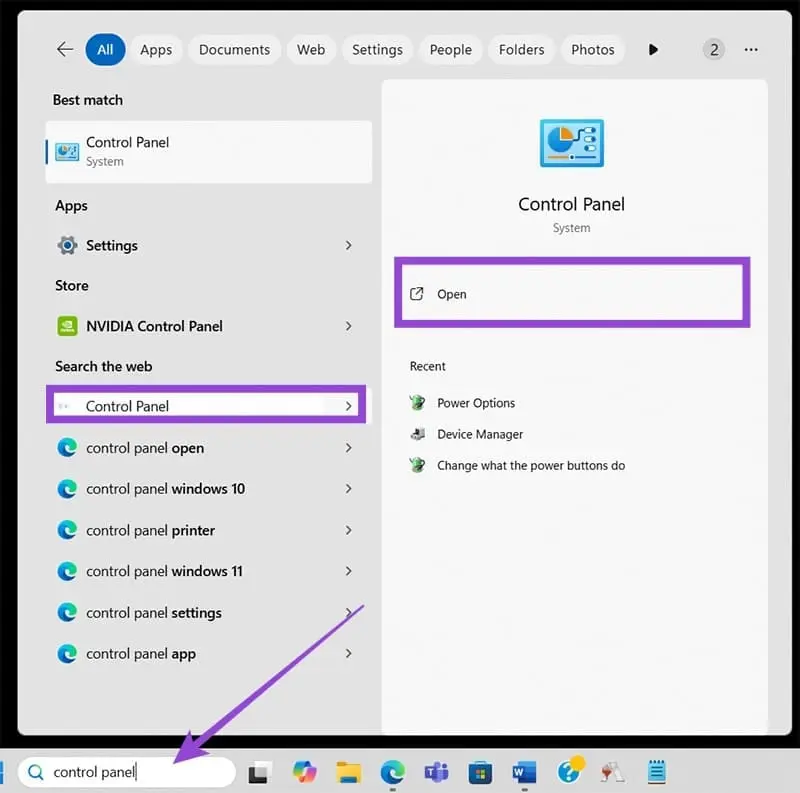800x793 pixels.
Task: Launch Microsoft Store from the taskbar
Action: click(x=480, y=772)
